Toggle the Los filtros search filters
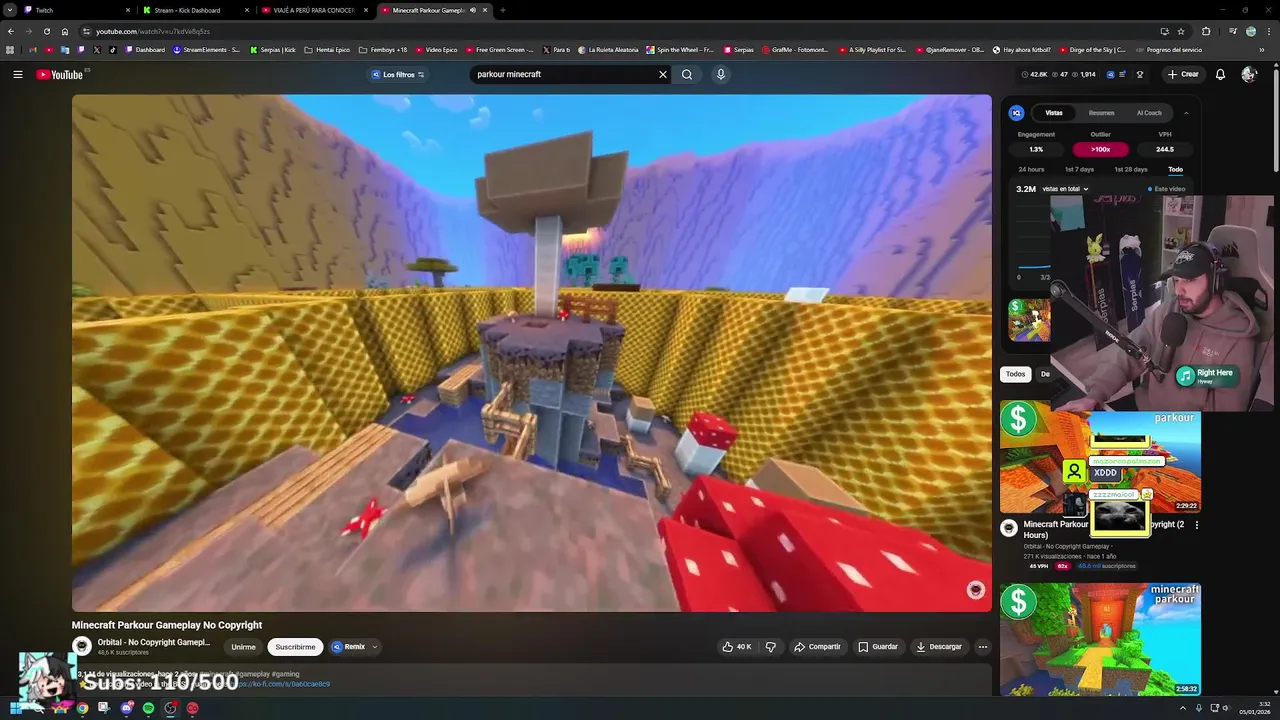 [398, 74]
